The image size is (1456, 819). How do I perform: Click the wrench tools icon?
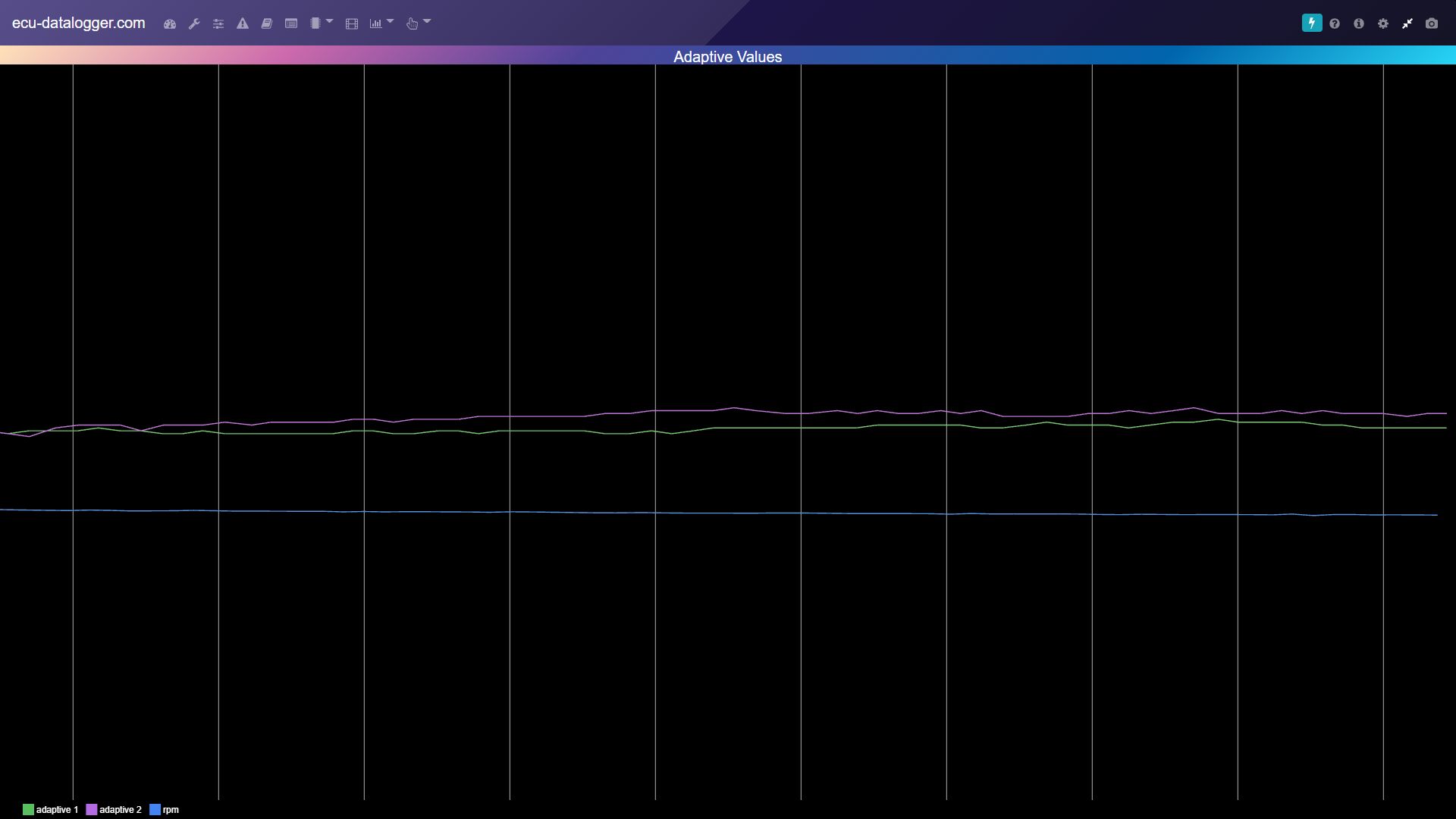[194, 24]
